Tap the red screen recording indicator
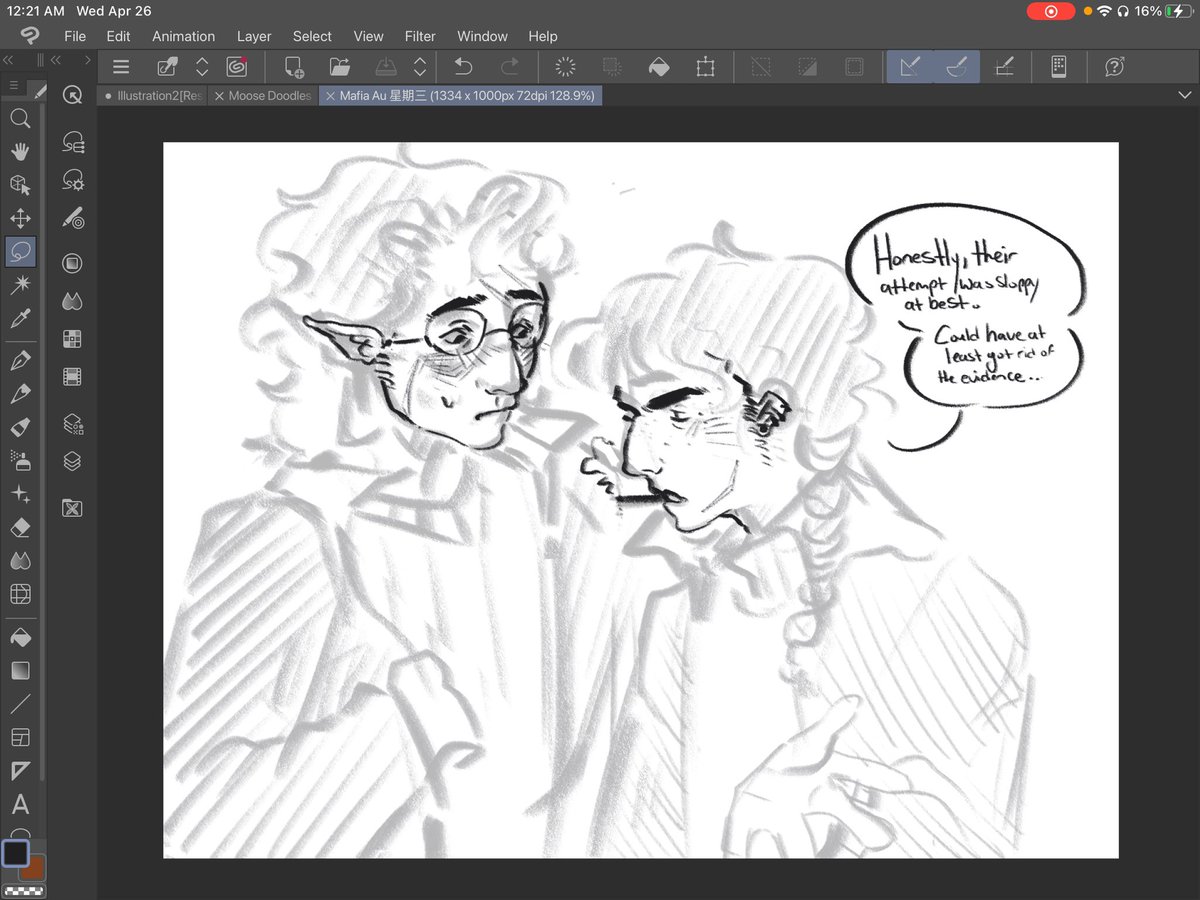This screenshot has width=1200, height=900. pos(1051,11)
